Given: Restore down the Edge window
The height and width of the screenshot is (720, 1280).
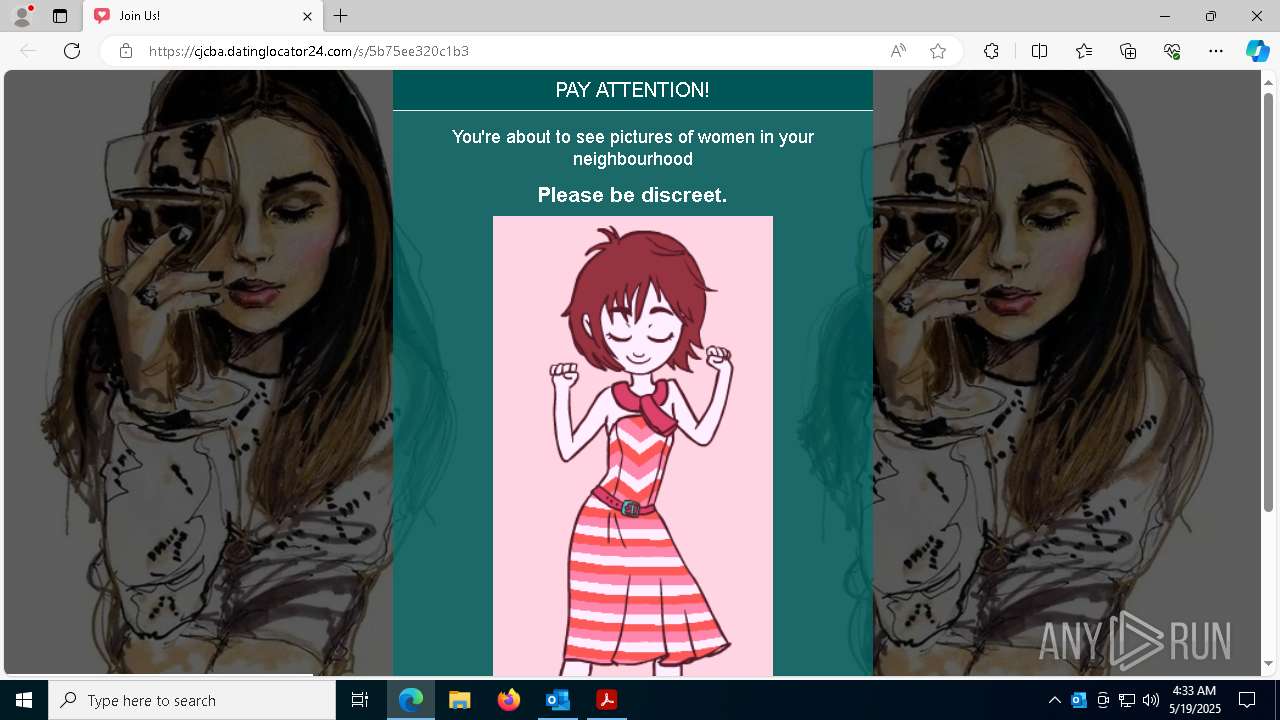Looking at the screenshot, I should [1211, 16].
